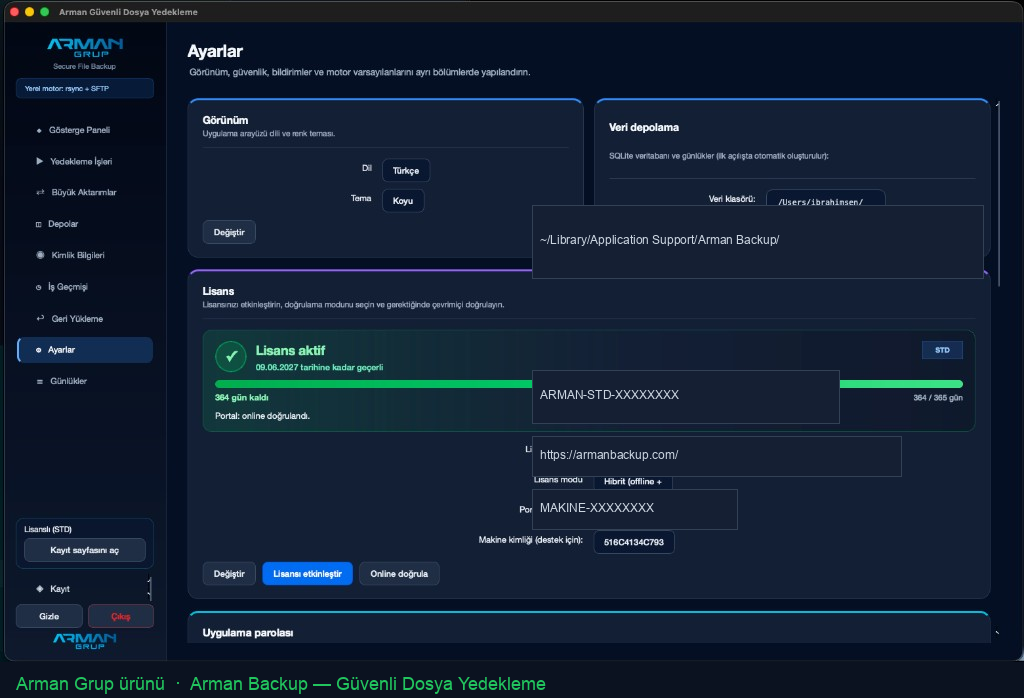The image size is (1024, 698).
Task: Click Değiştir in the Görünüm card
Action: (229, 232)
